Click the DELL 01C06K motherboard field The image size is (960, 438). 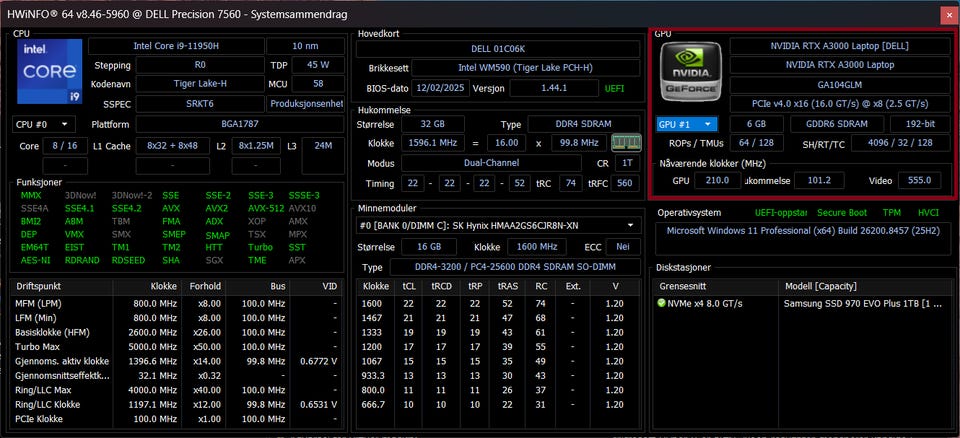[x=498, y=49]
